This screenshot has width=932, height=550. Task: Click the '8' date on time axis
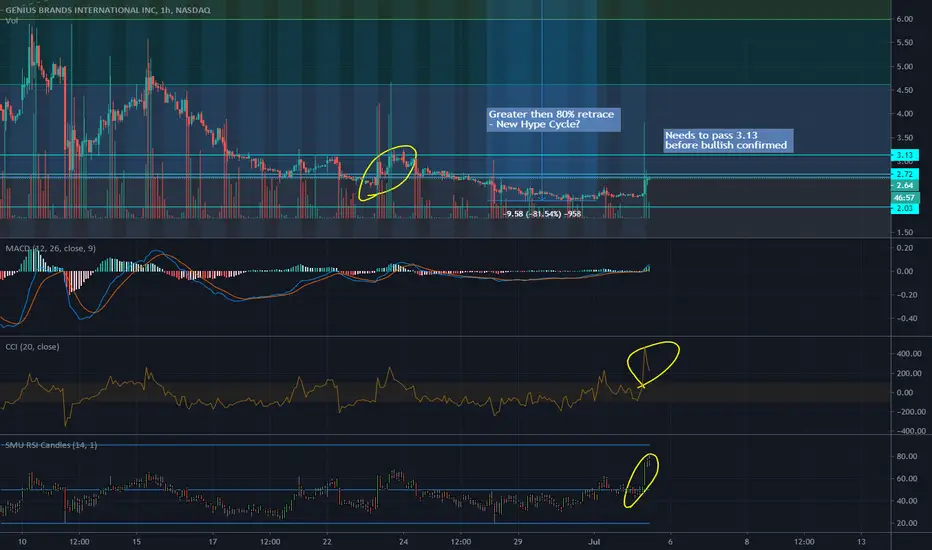(747, 542)
